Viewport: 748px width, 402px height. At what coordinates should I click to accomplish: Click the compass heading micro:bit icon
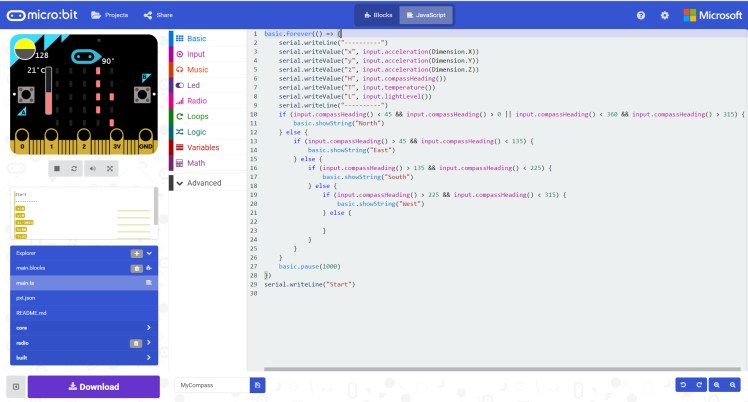[85, 57]
